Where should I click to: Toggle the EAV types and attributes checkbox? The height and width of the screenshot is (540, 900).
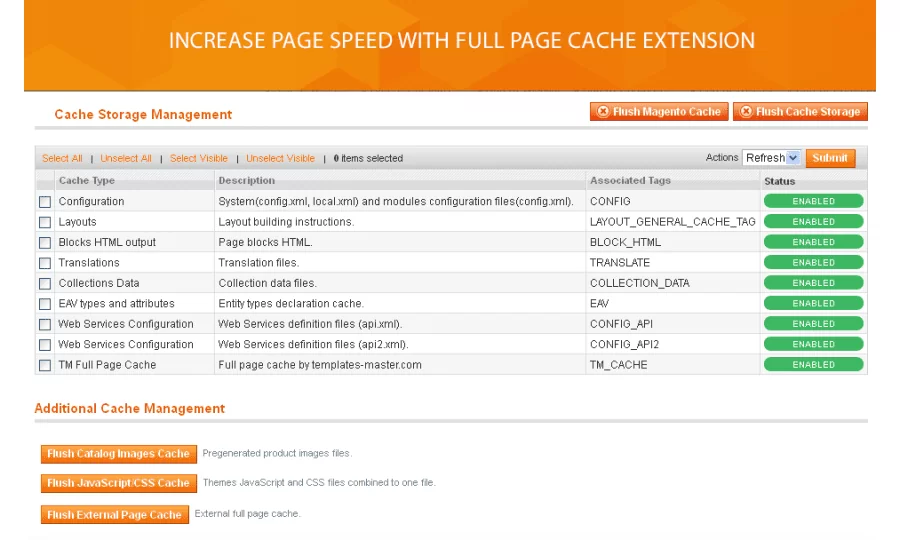tap(45, 304)
